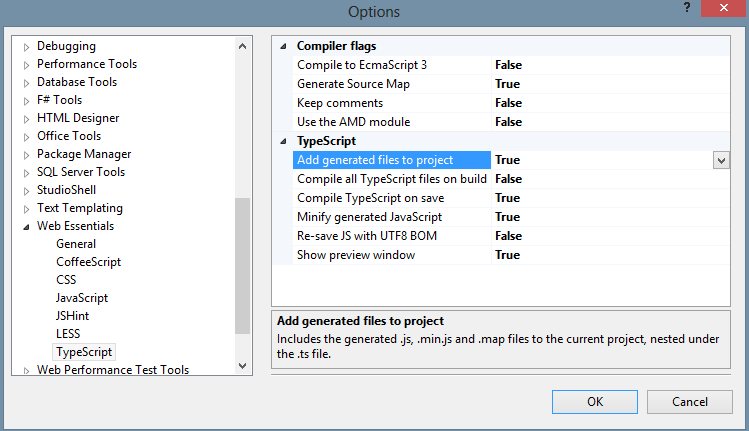Select LESS options page
Image resolution: width=749 pixels, height=431 pixels.
pos(68,334)
